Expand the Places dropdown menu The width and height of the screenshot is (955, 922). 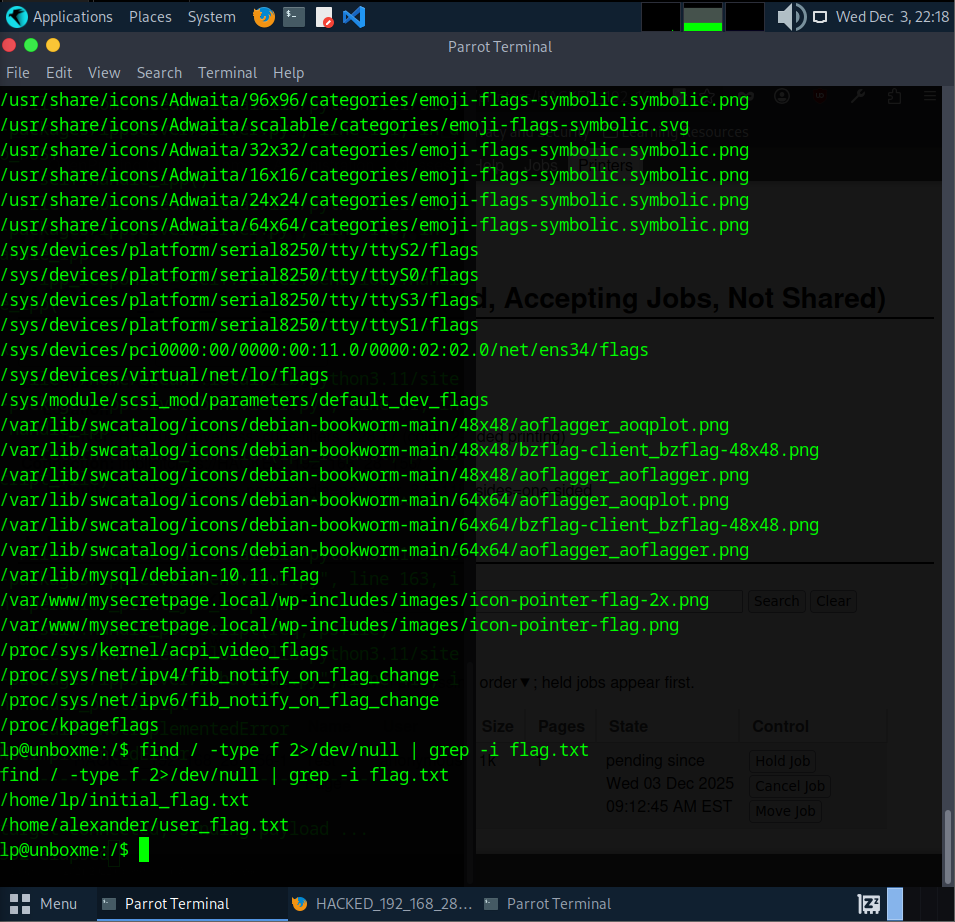click(x=150, y=17)
